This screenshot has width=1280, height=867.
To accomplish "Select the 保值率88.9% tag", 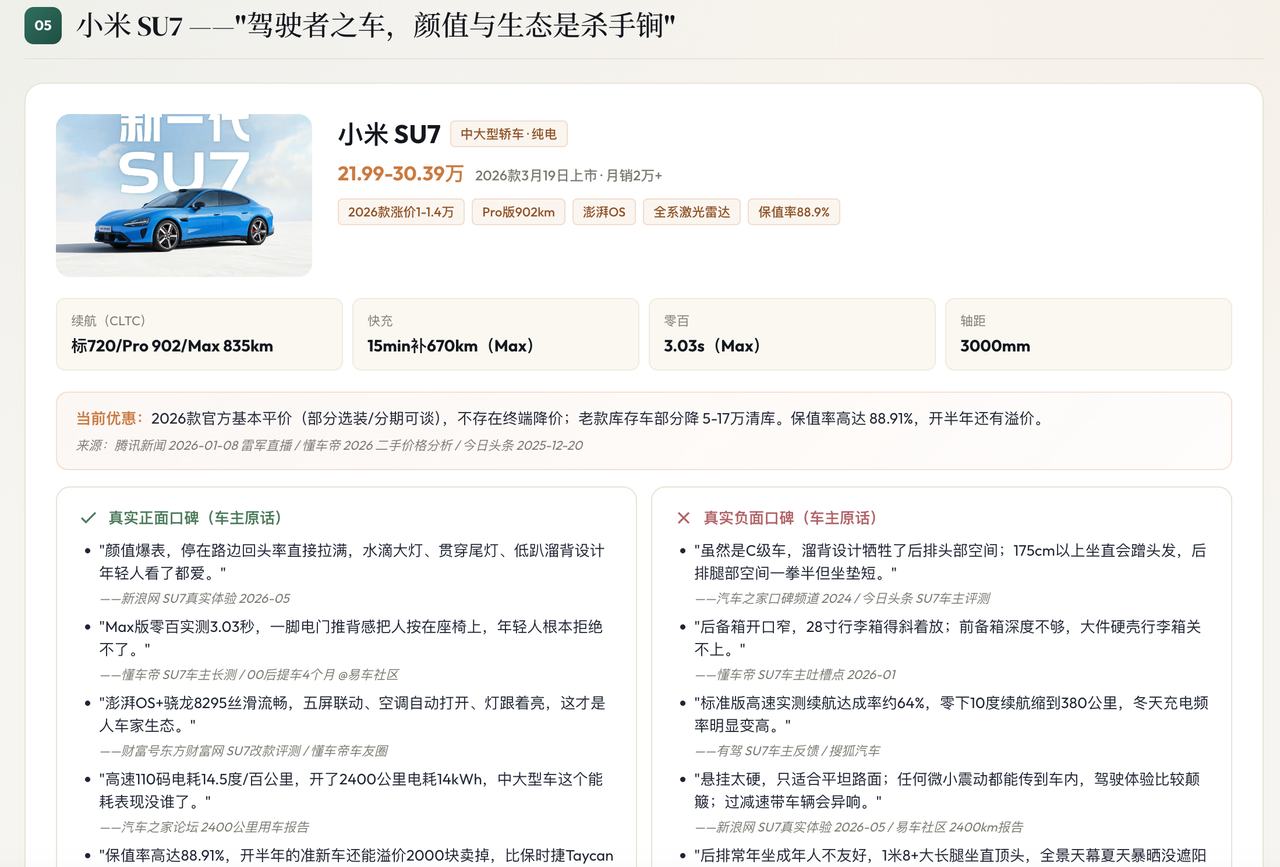I will (x=794, y=212).
